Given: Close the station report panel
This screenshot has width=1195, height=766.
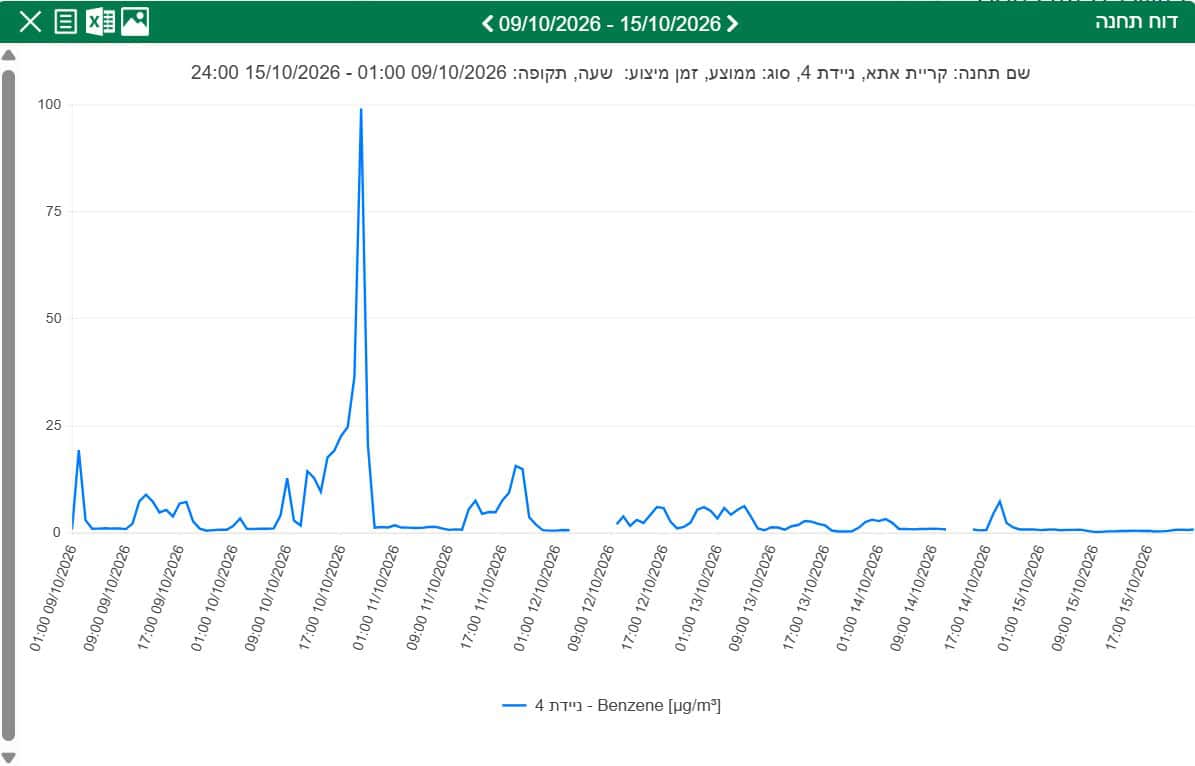Looking at the screenshot, I should point(30,22).
